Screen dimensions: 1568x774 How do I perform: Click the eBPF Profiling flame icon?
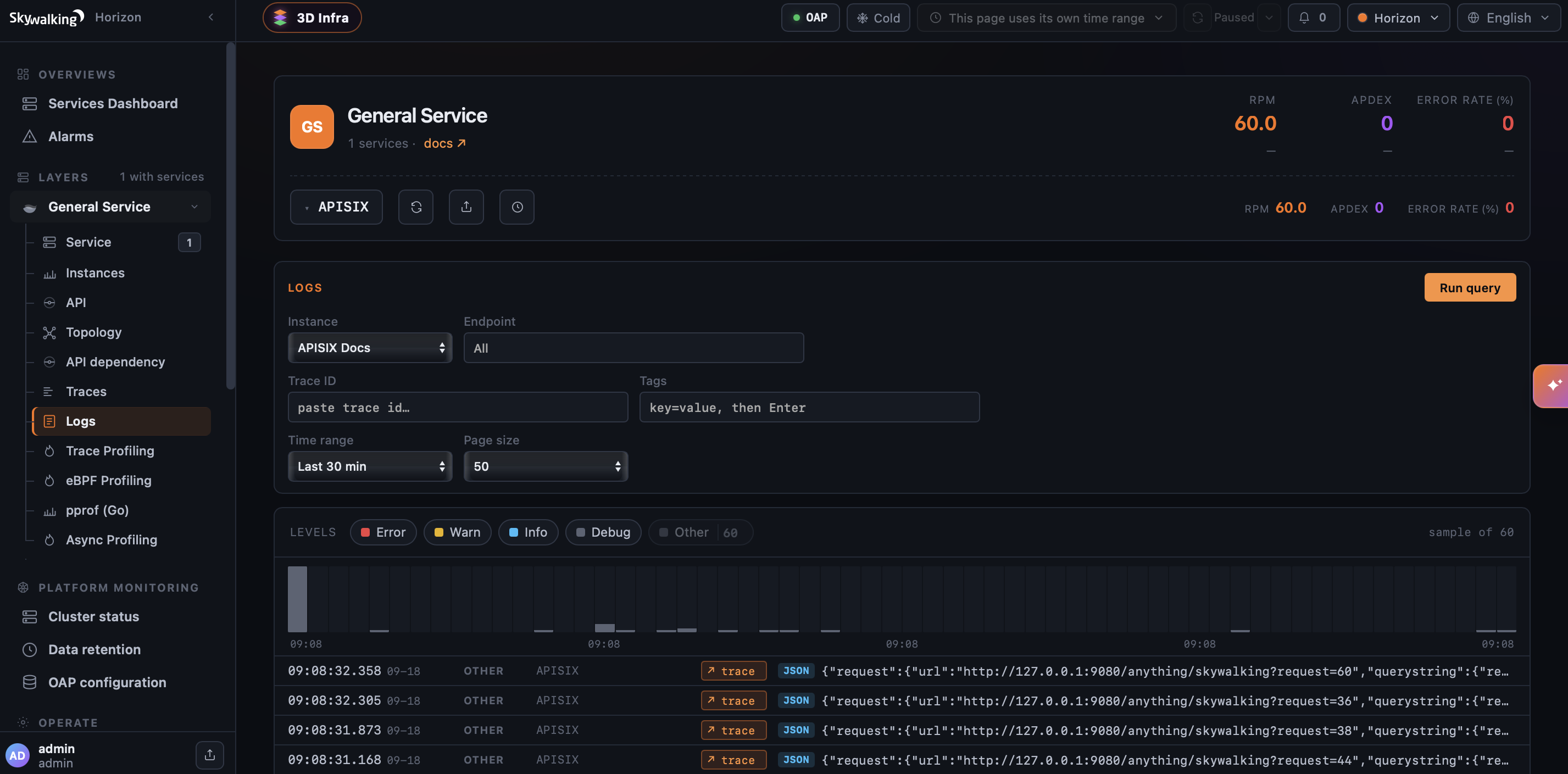49,481
